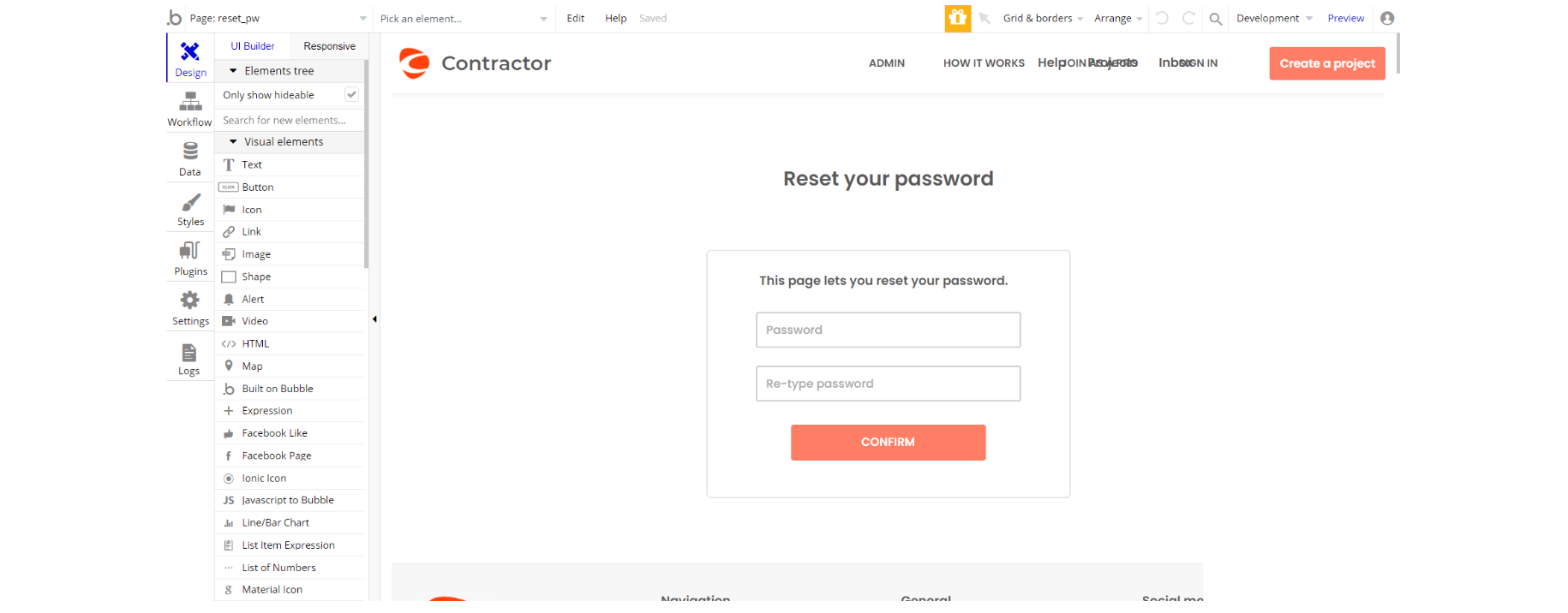Collapse the Elements tree section

(233, 71)
